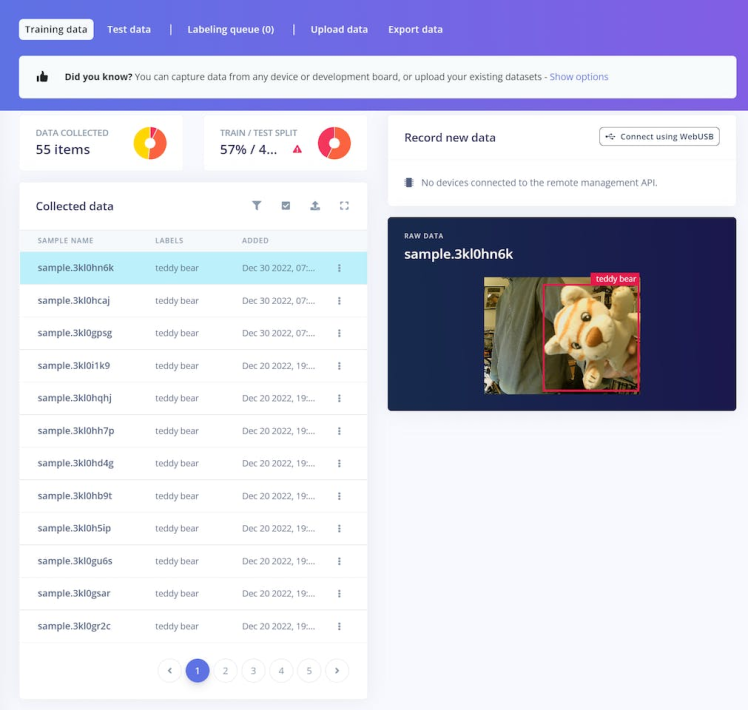This screenshot has width=748, height=710.
Task: Select row sample.3kl0gsar
Action: click(x=193, y=594)
